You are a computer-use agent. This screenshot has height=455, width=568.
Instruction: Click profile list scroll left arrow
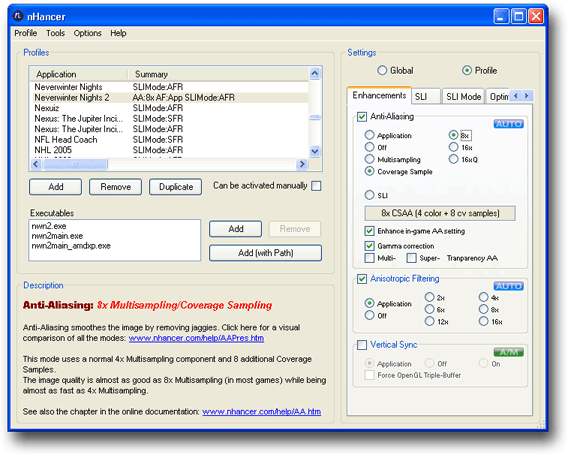pos(36,164)
